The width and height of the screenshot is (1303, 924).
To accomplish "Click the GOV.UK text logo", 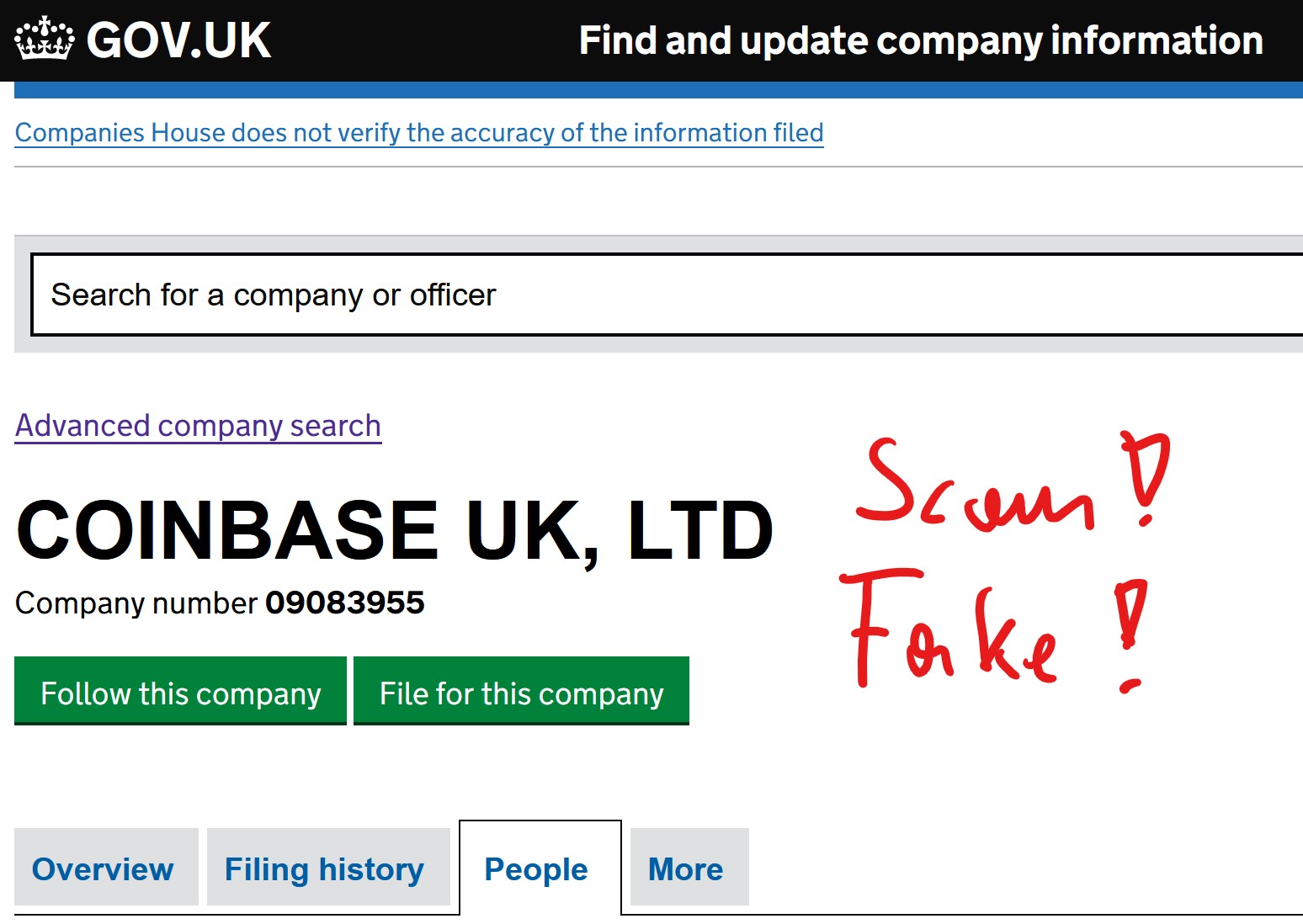I will coord(178,40).
